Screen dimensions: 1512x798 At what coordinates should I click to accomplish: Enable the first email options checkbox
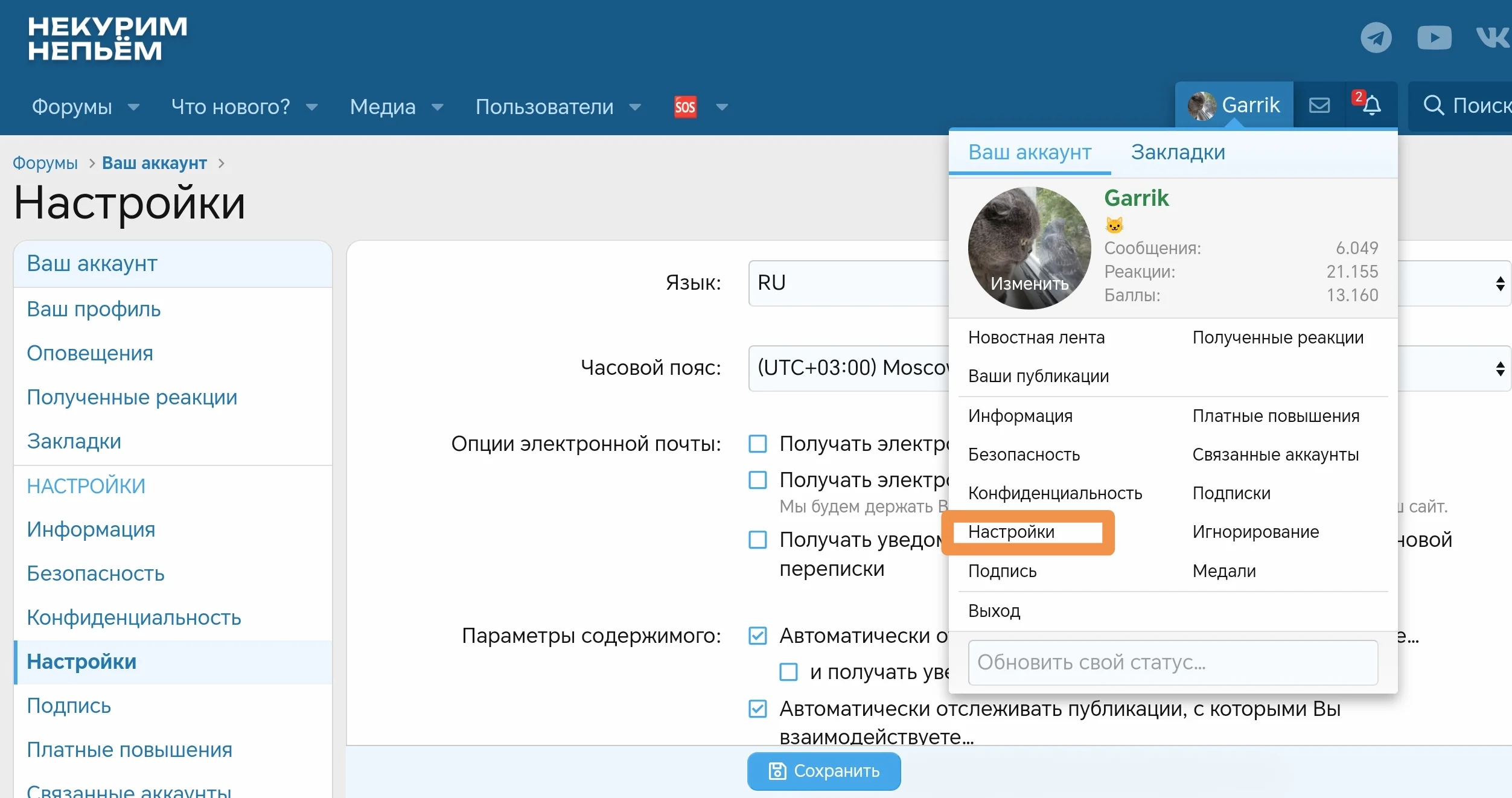tap(757, 444)
